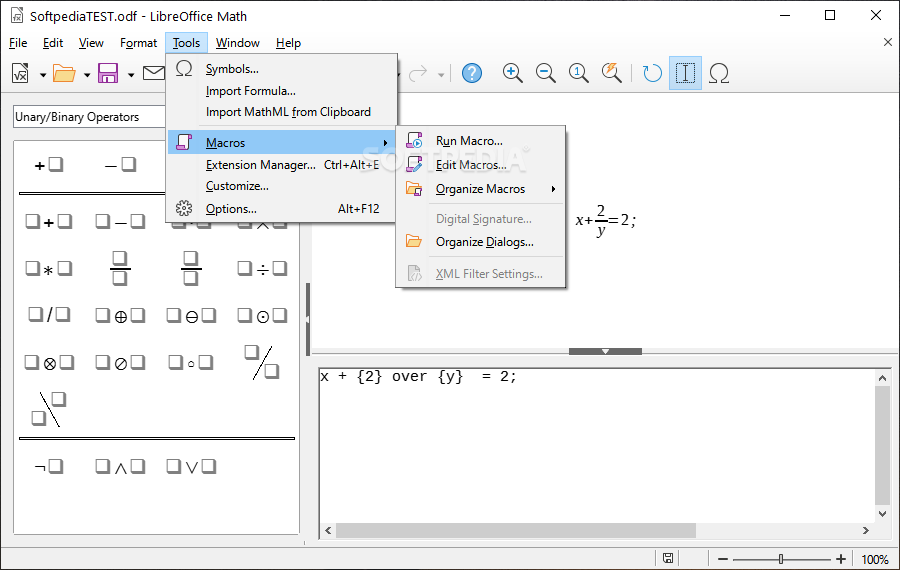Click the Zoom 100% magnifier icon
Viewport: 900px width, 570px height.
coord(579,73)
